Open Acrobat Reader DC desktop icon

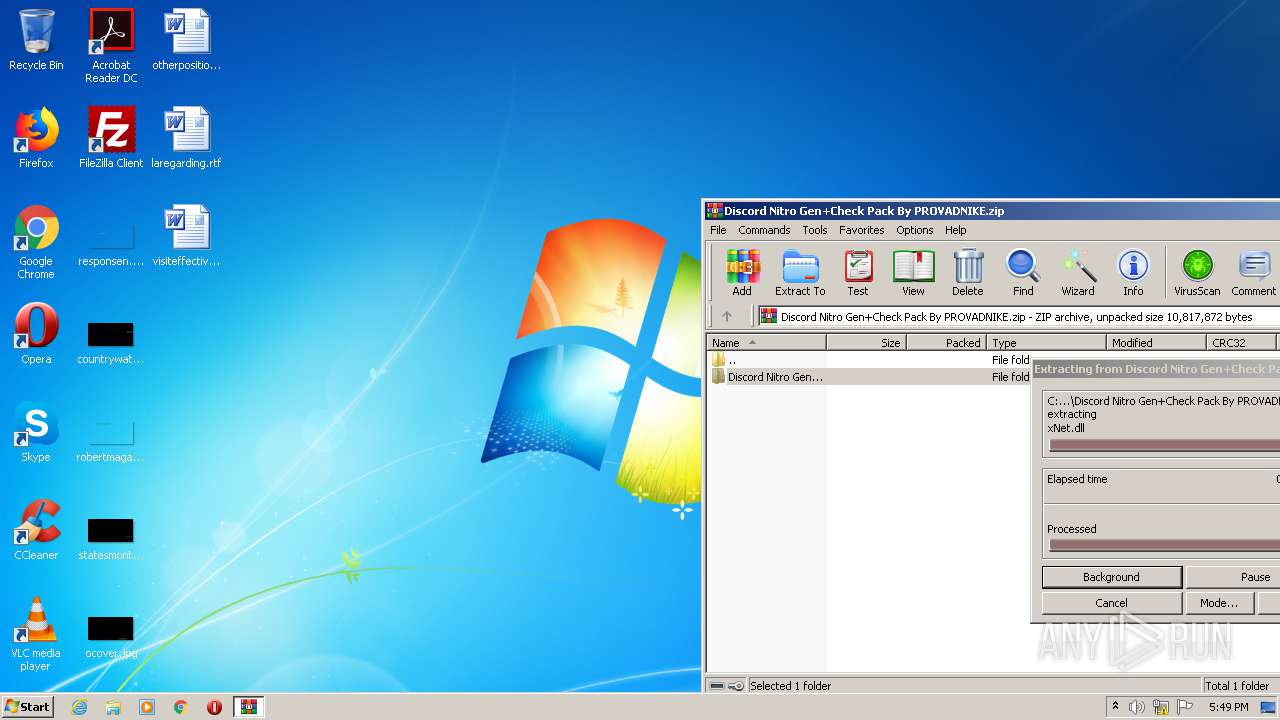coord(111,46)
